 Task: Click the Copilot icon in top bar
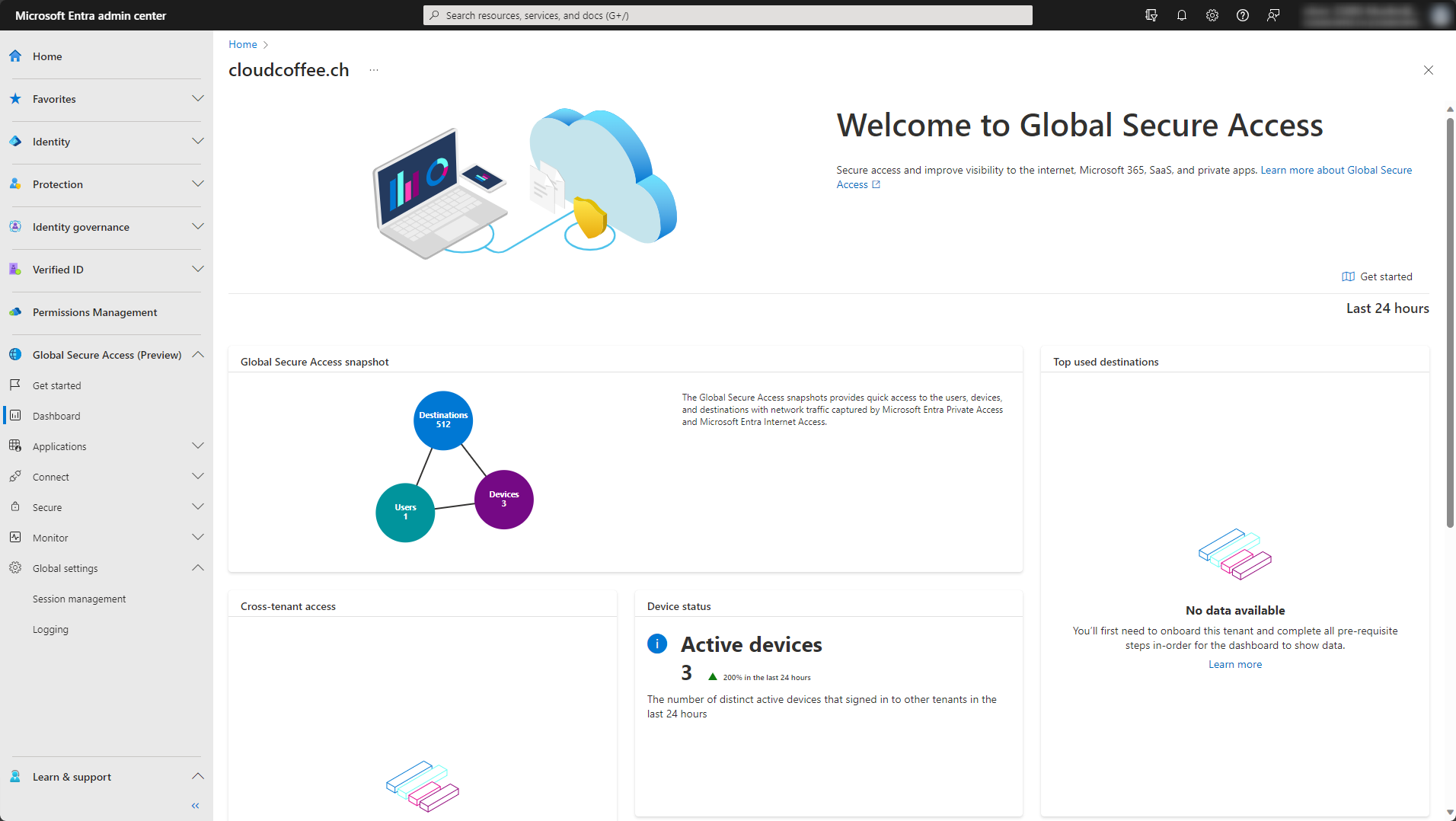coord(1151,15)
